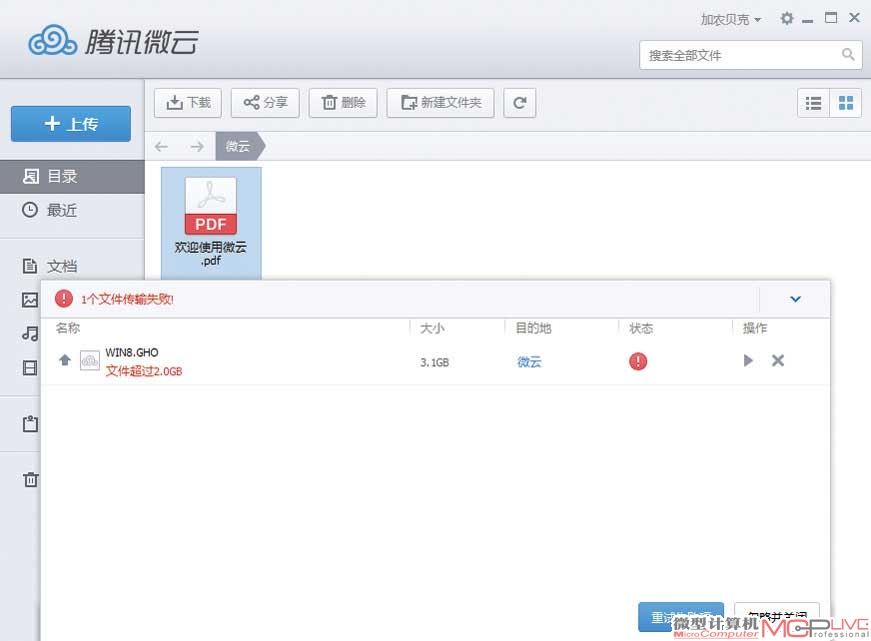Click the 名称 column header
The image size is (871, 641).
click(x=68, y=328)
